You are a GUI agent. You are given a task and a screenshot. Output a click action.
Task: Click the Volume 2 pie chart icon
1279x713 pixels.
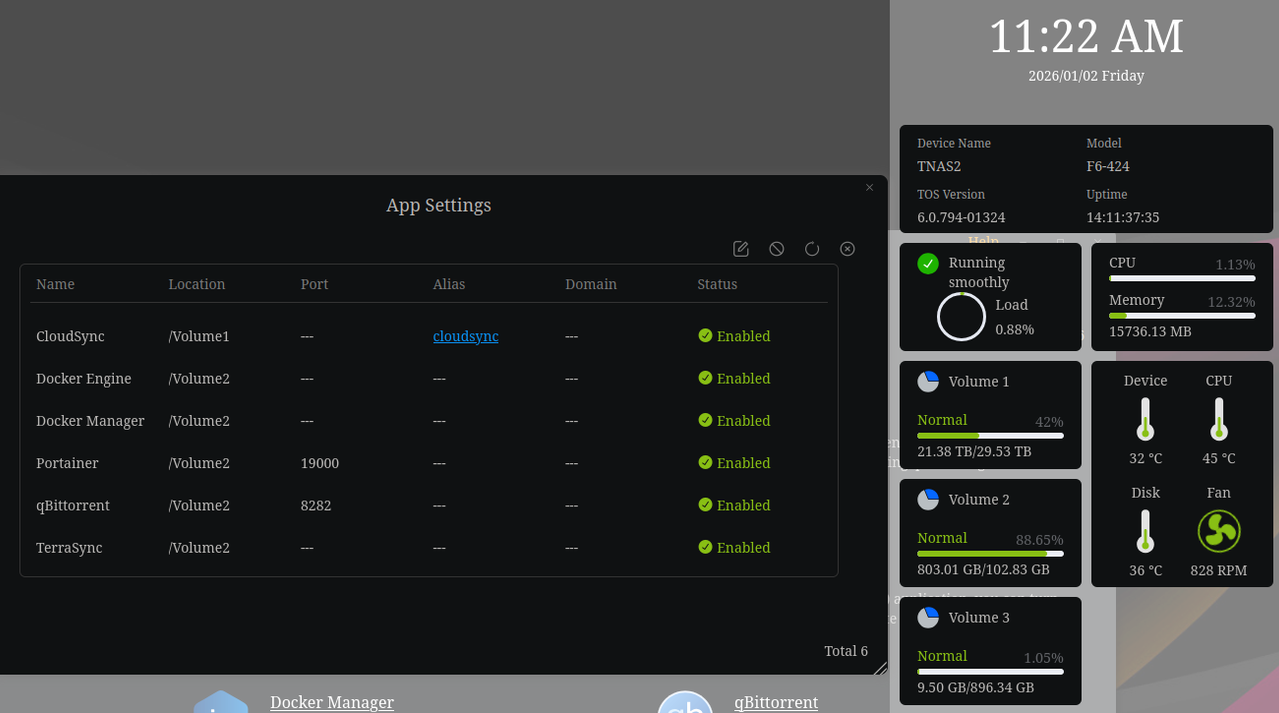(928, 499)
